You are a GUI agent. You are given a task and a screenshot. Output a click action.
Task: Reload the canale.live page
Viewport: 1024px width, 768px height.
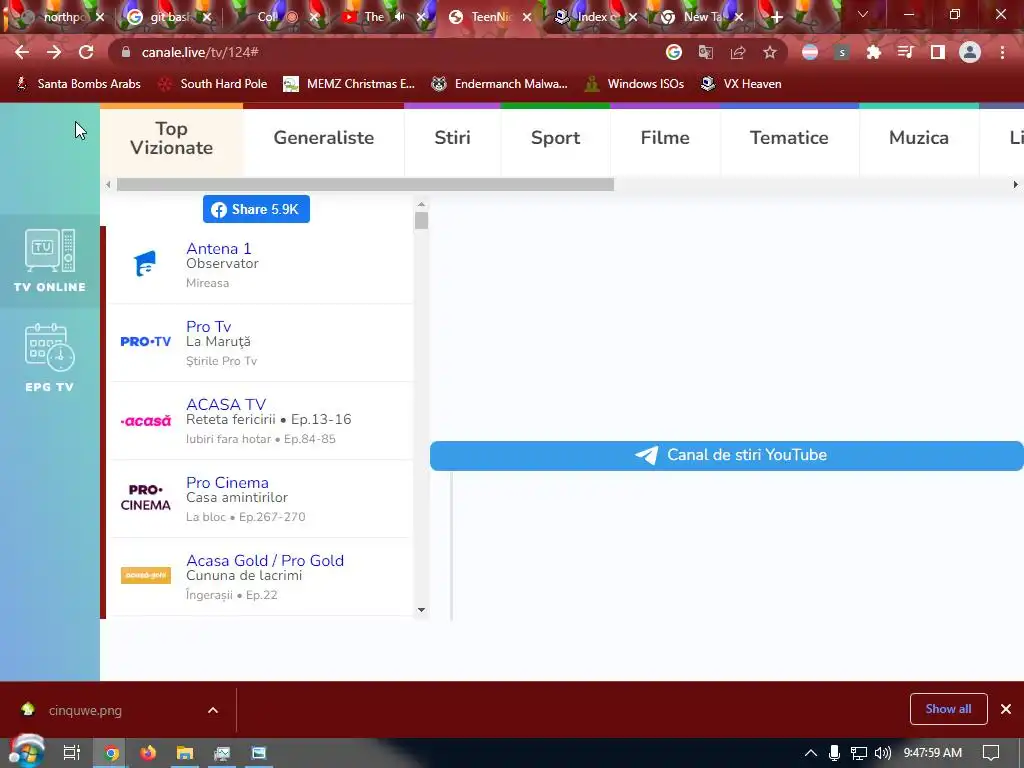click(86, 52)
